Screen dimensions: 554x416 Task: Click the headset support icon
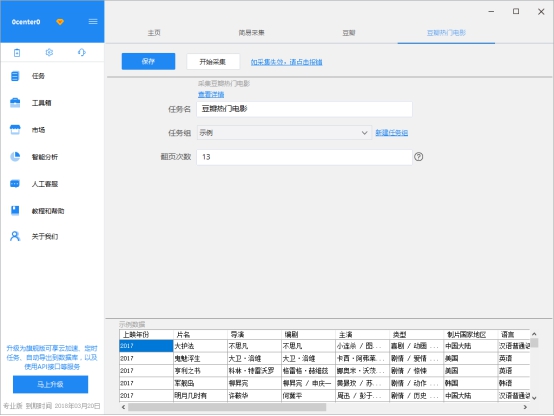click(x=82, y=52)
